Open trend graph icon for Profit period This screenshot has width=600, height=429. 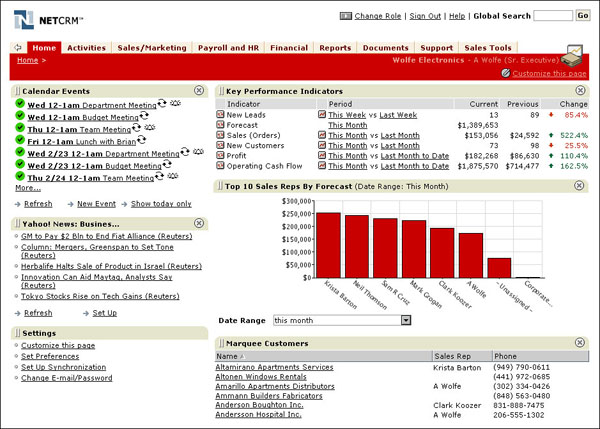click(x=322, y=155)
